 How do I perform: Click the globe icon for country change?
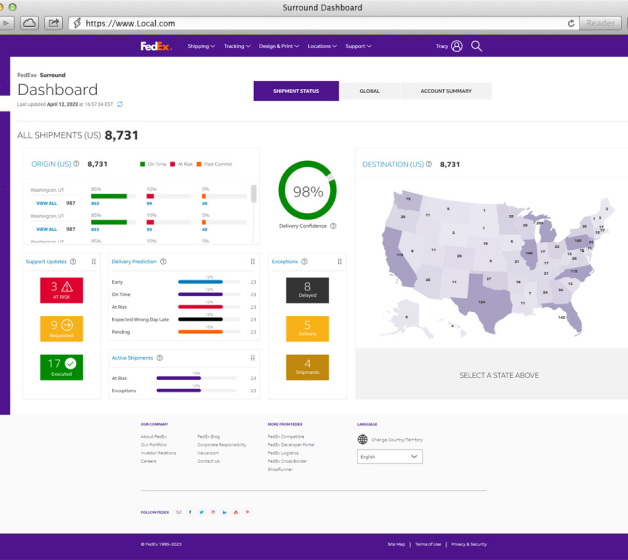pos(362,439)
